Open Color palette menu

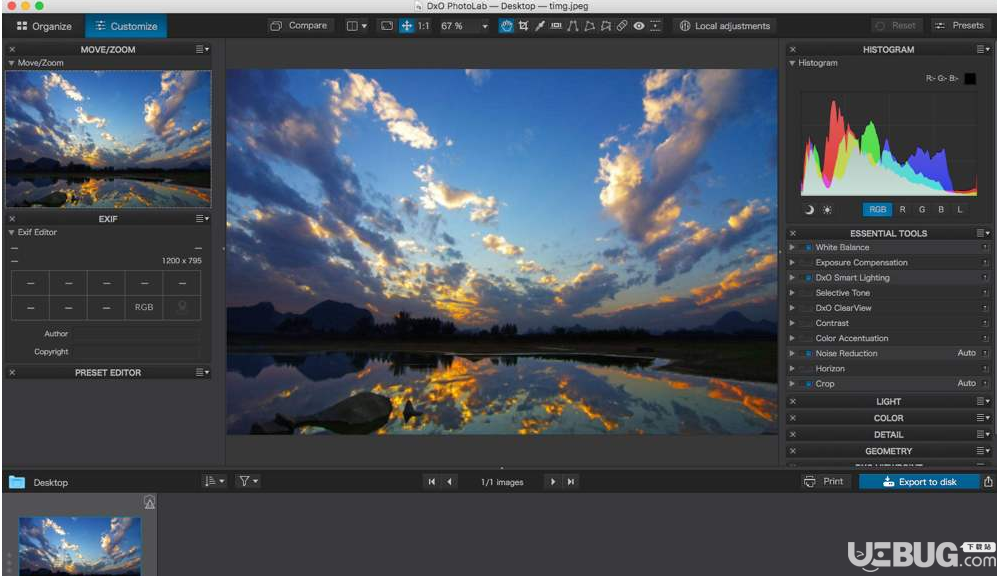tap(983, 418)
